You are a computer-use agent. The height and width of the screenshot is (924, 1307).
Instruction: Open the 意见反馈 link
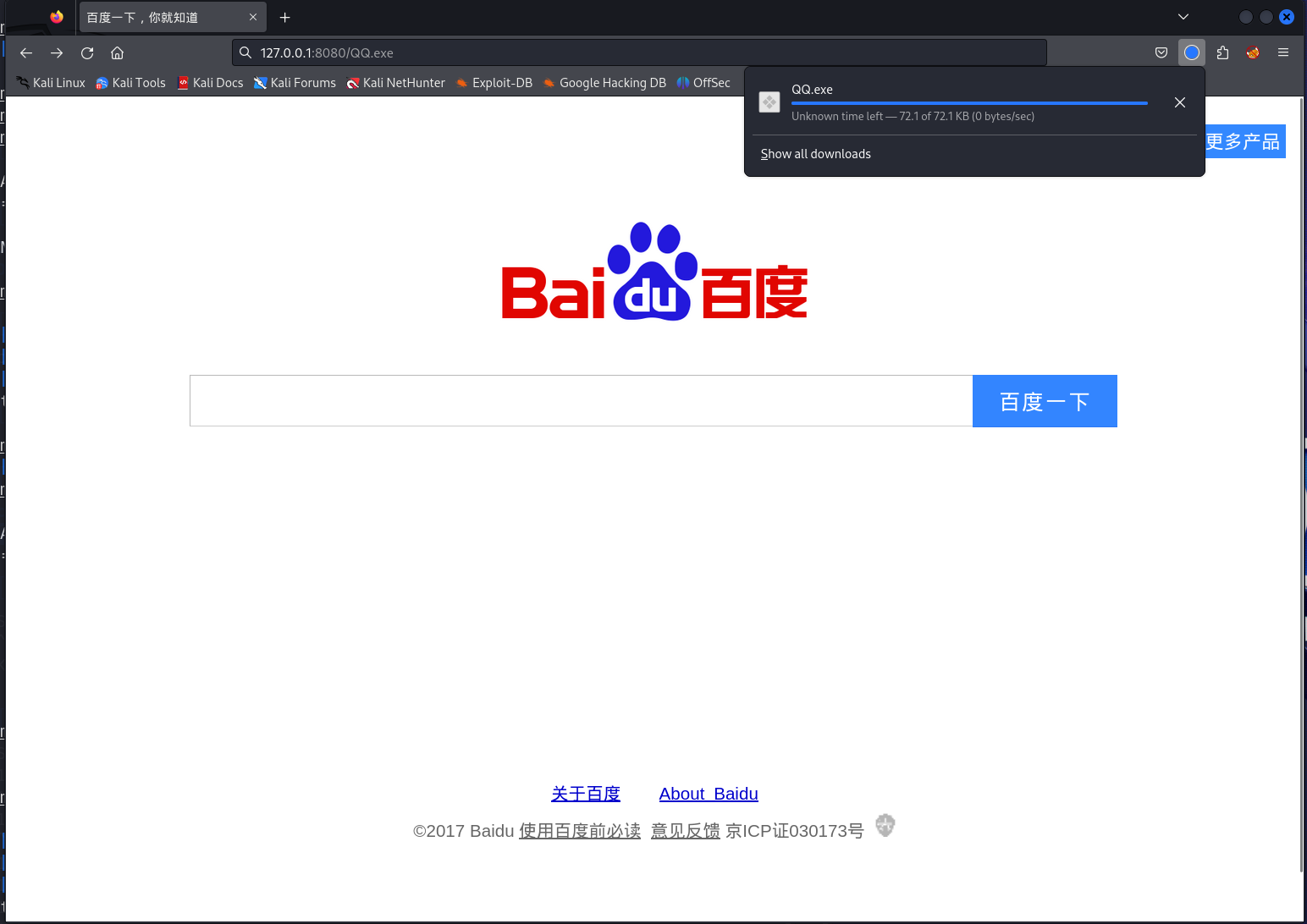[x=686, y=831]
